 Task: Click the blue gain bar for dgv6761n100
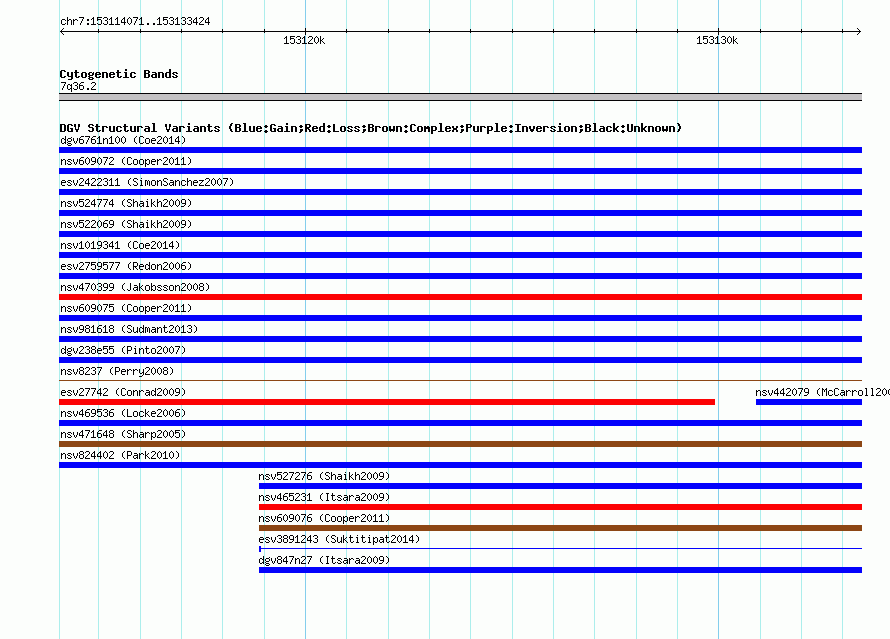[460, 150]
